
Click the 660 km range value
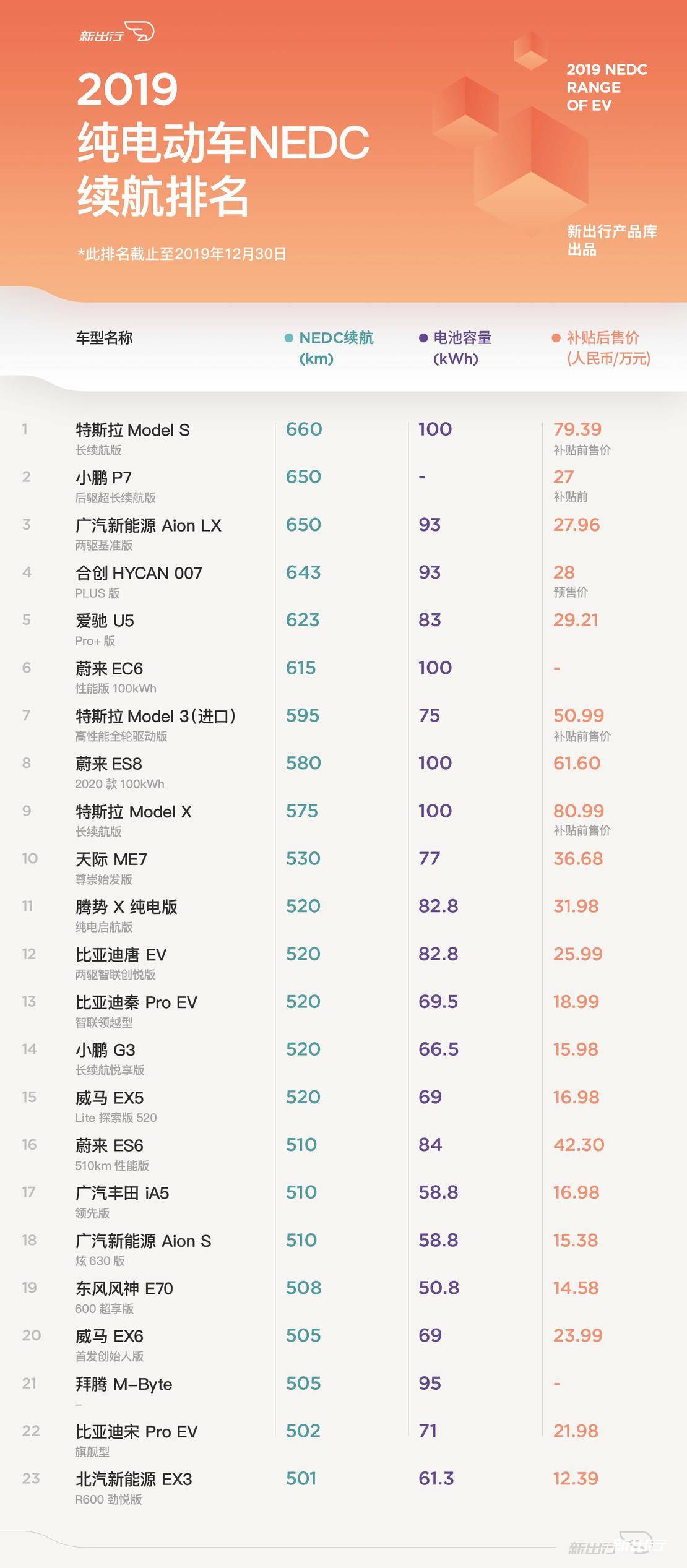coord(304,429)
